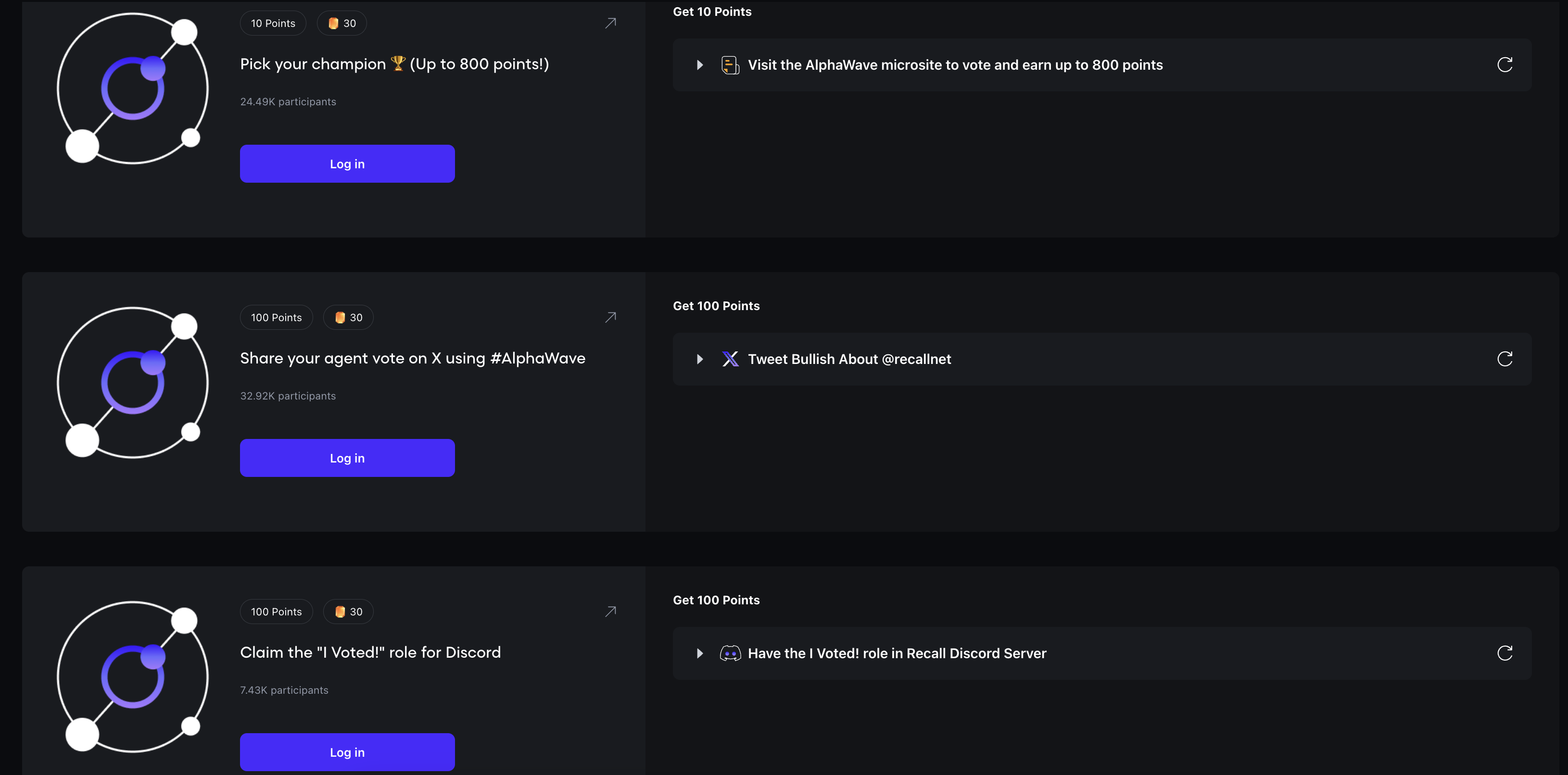Click the Share your agent vote quest thumbnail
This screenshot has height=775, width=1568.
(133, 383)
